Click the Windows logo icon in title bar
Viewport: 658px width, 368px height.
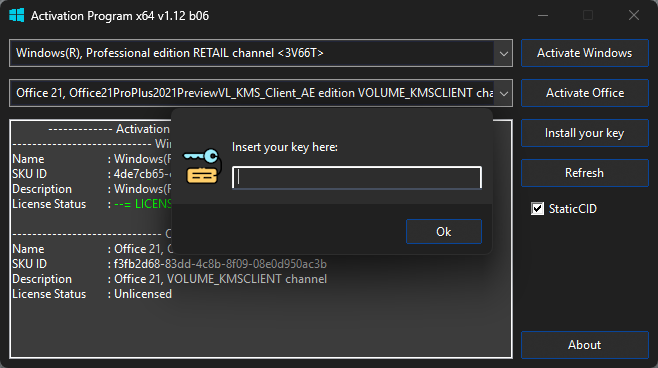tap(16, 16)
